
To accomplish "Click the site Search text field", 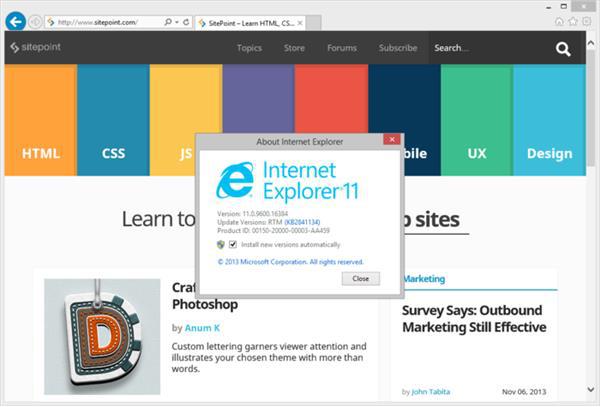I will pos(490,48).
